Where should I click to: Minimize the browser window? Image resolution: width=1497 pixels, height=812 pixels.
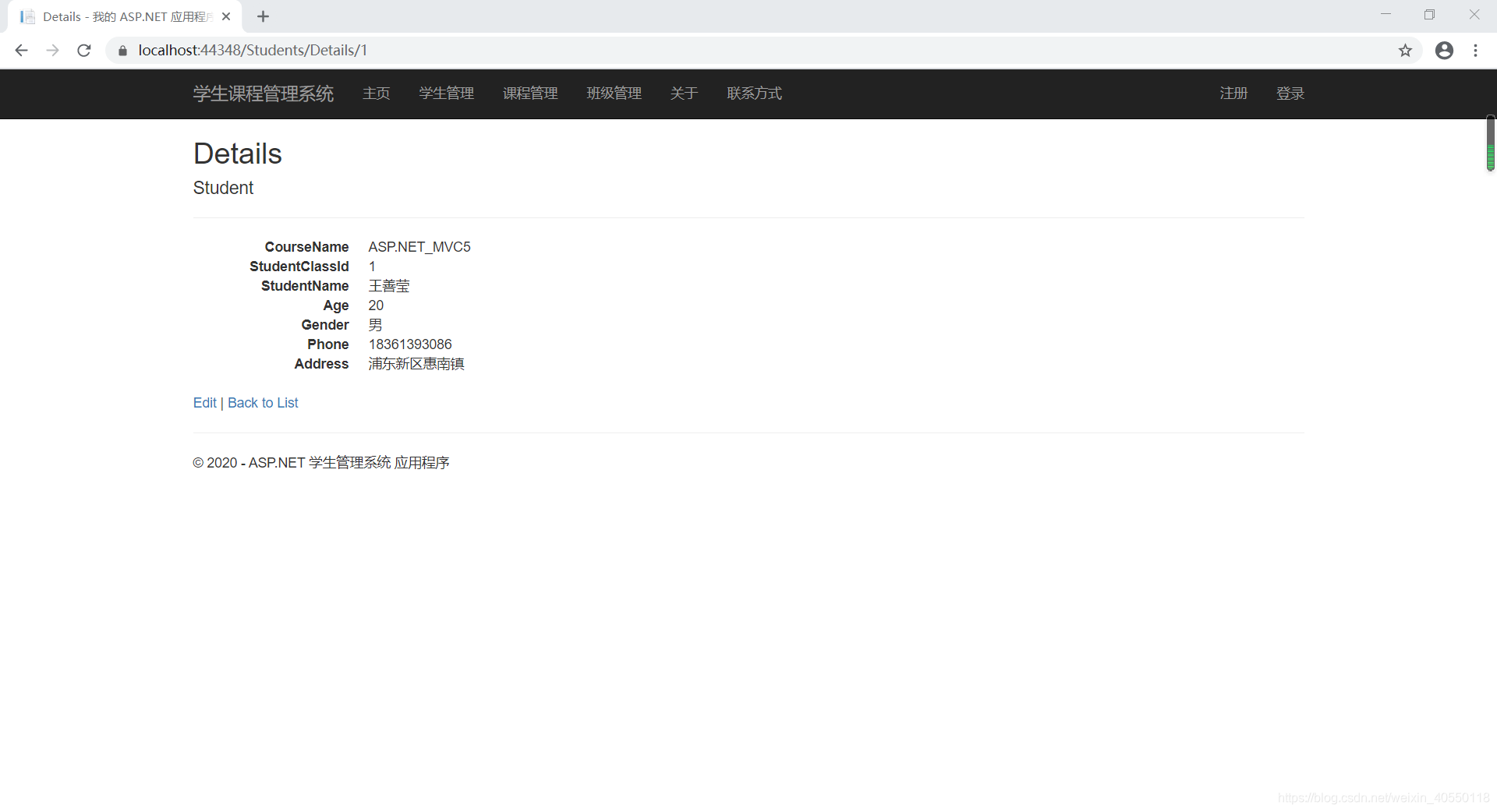click(x=1386, y=15)
